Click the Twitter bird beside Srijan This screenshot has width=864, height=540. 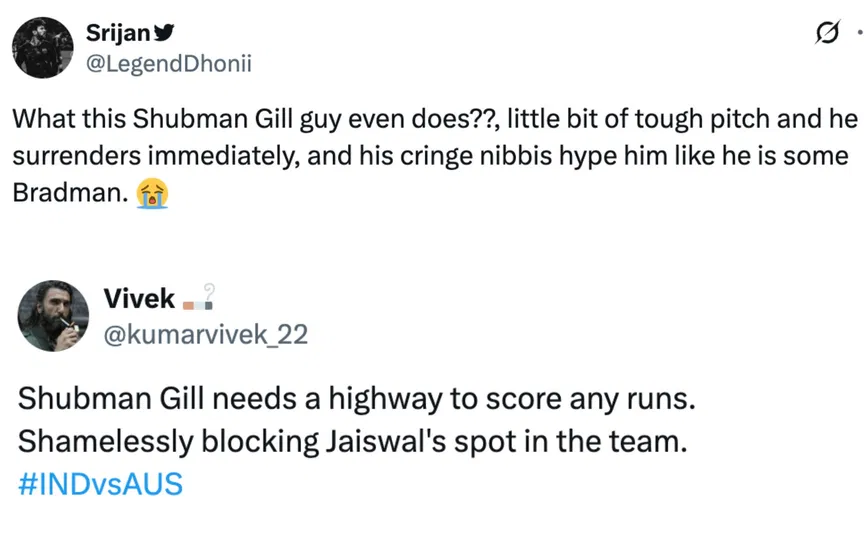point(165,32)
